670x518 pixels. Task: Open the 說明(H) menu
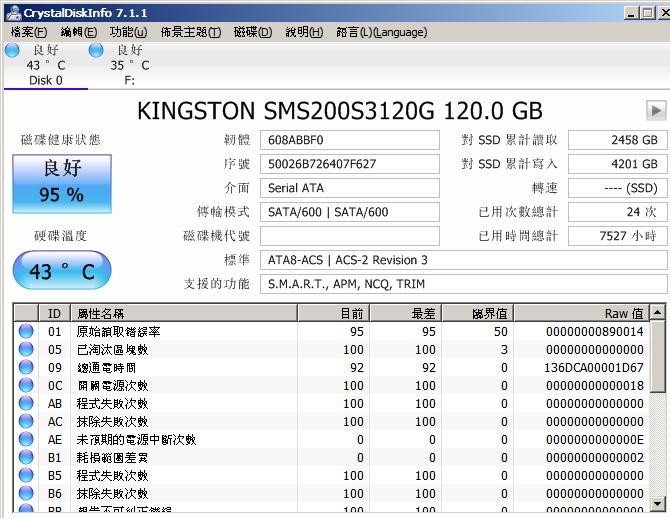(x=304, y=32)
